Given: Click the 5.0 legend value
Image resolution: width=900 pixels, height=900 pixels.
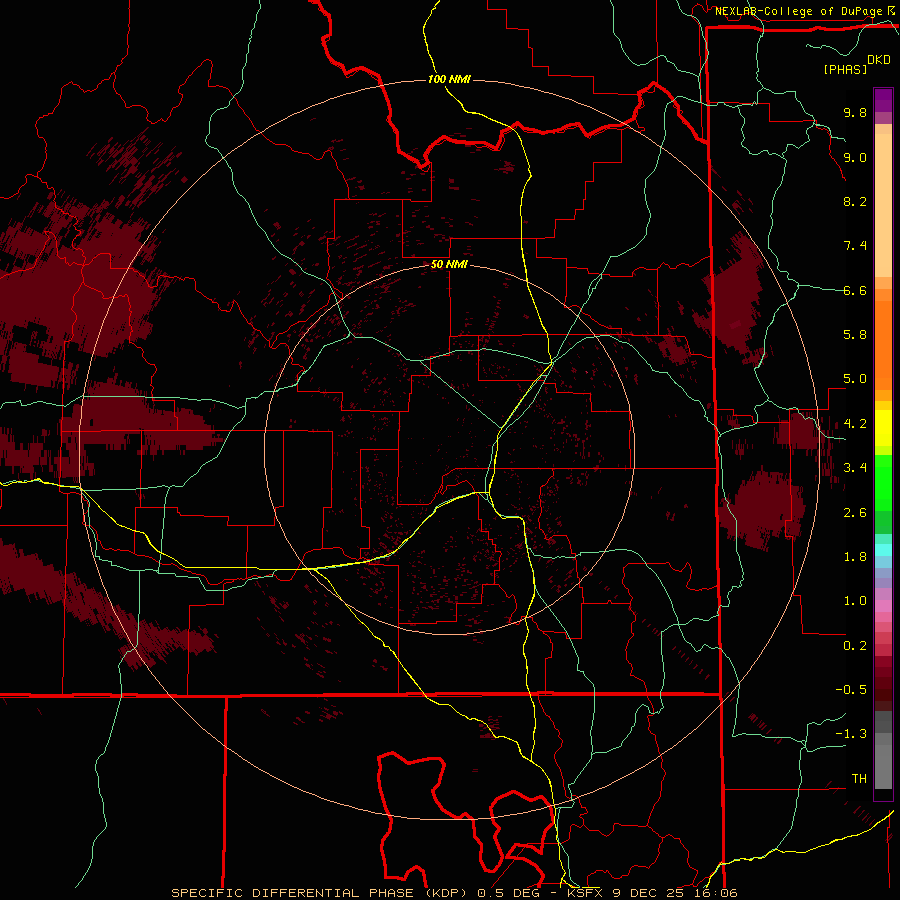Looking at the screenshot, I should [855, 379].
